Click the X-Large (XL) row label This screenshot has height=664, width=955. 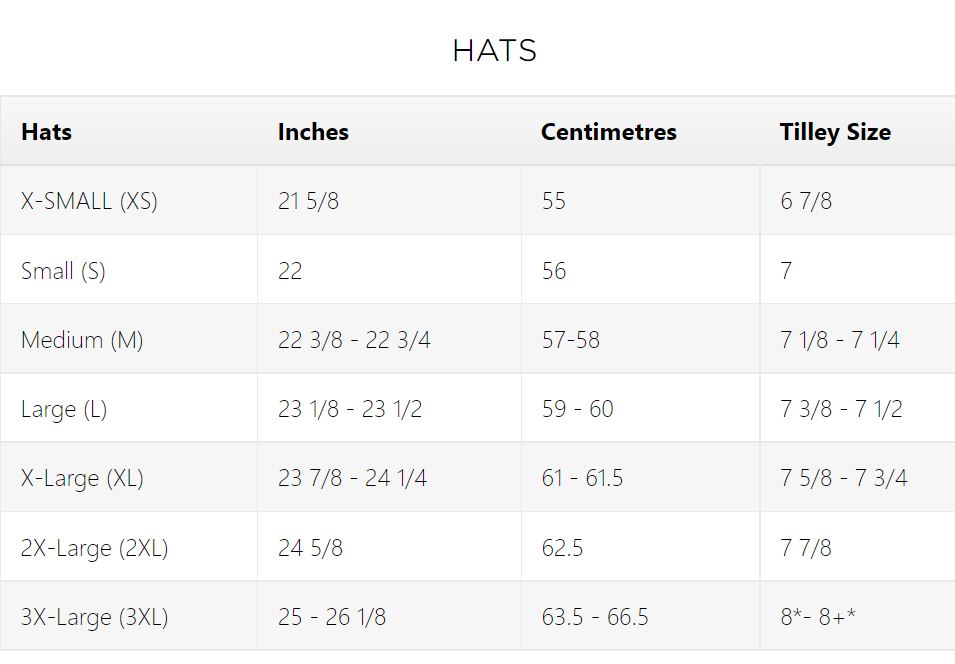(x=82, y=478)
